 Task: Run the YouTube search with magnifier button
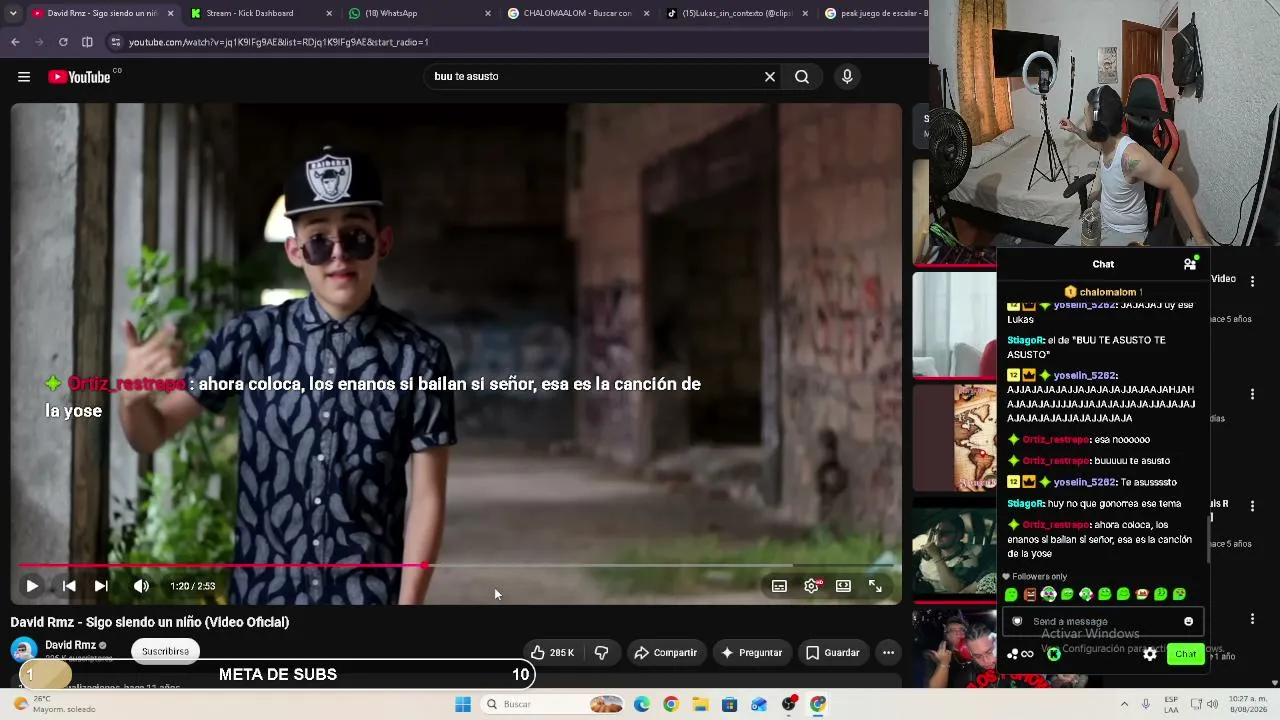tap(802, 77)
